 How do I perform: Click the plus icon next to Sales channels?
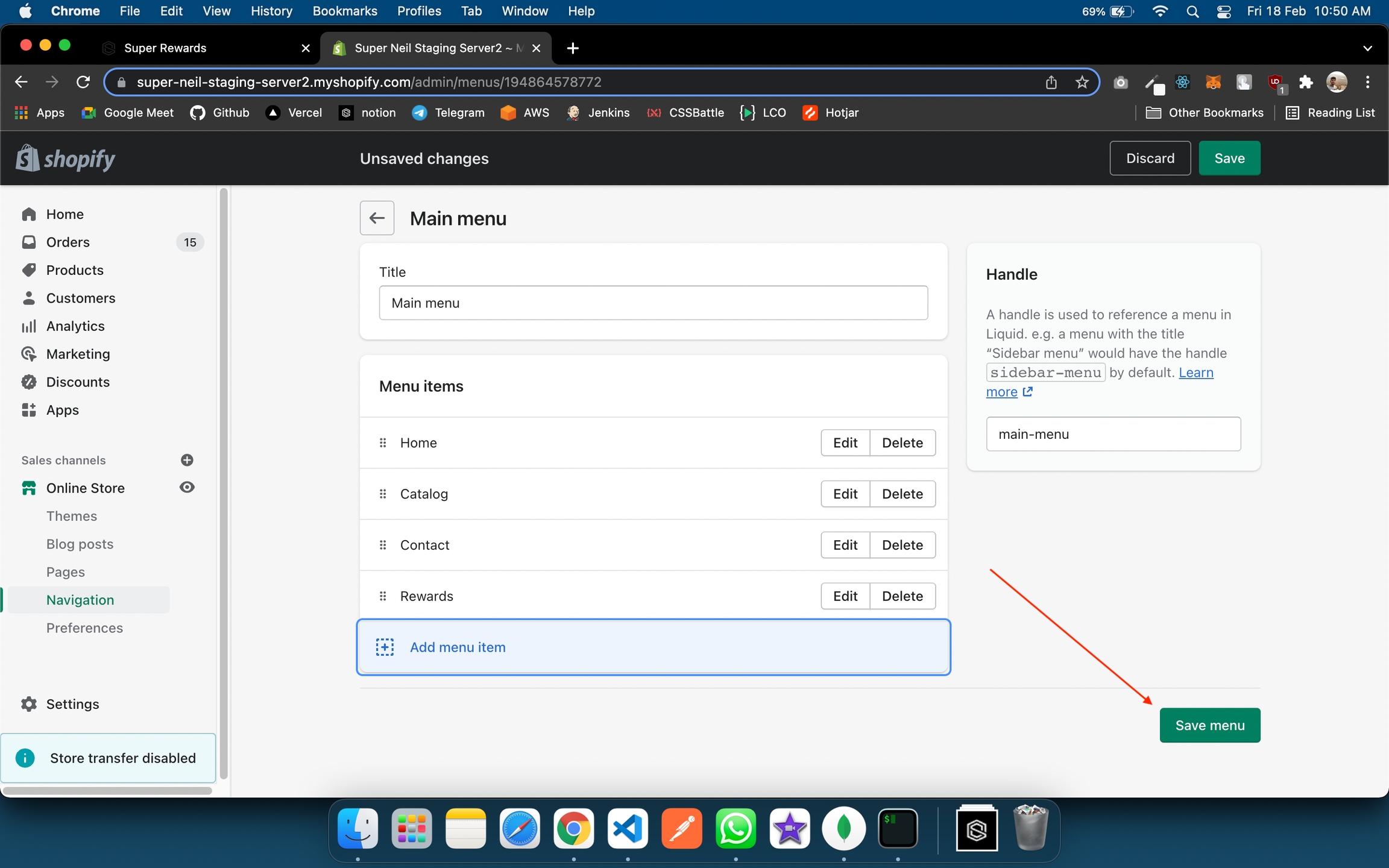pyautogui.click(x=187, y=460)
